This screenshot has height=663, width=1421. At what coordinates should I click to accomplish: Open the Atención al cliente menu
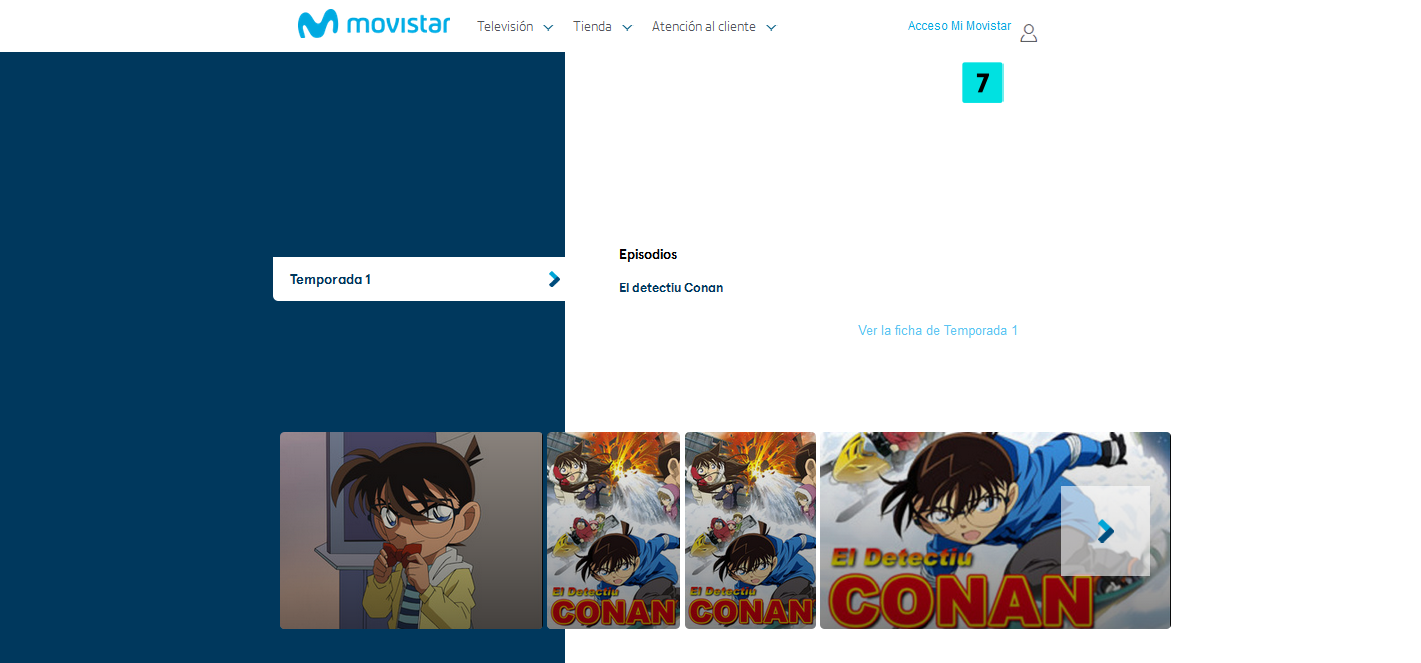pyautogui.click(x=703, y=27)
